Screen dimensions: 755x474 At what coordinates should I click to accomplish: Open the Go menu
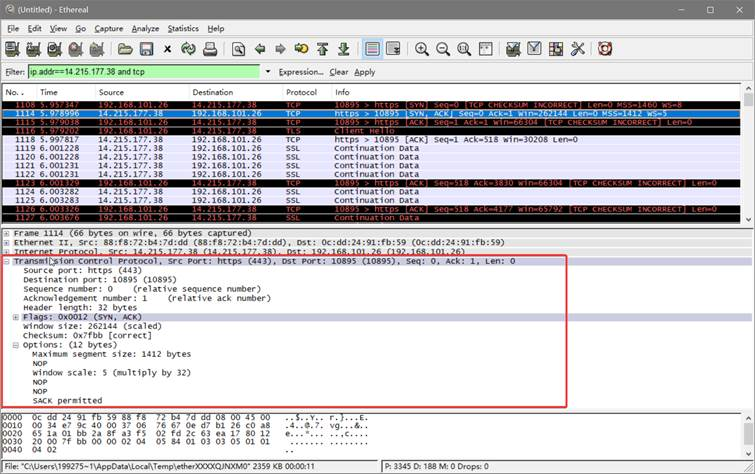click(x=80, y=29)
